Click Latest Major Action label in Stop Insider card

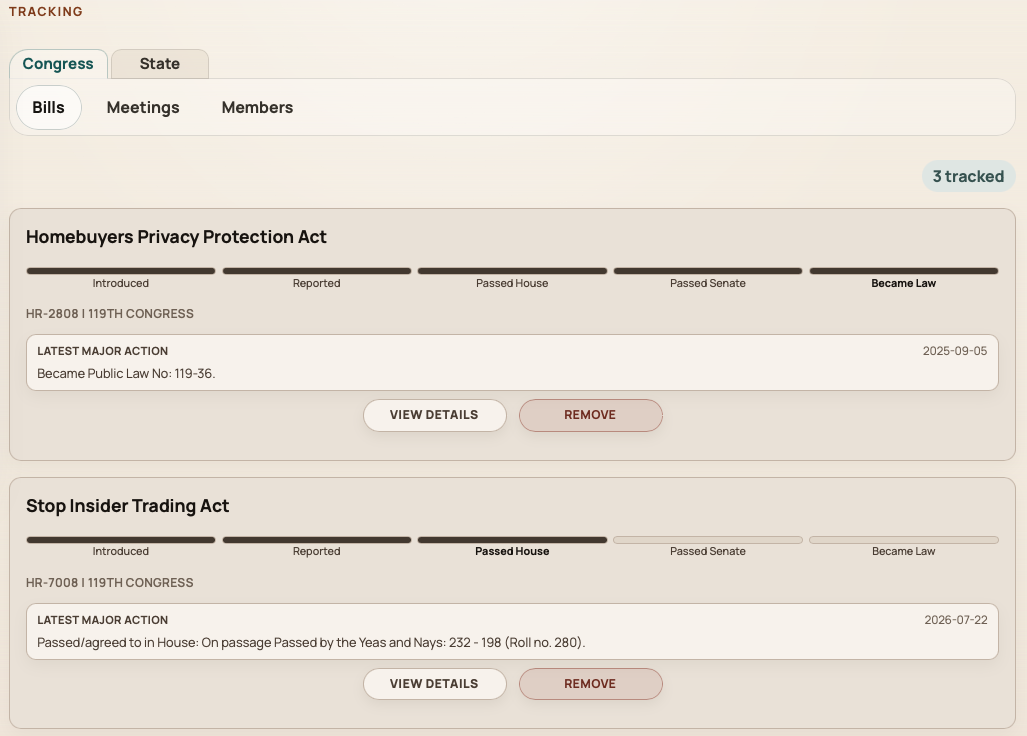pyautogui.click(x=103, y=620)
